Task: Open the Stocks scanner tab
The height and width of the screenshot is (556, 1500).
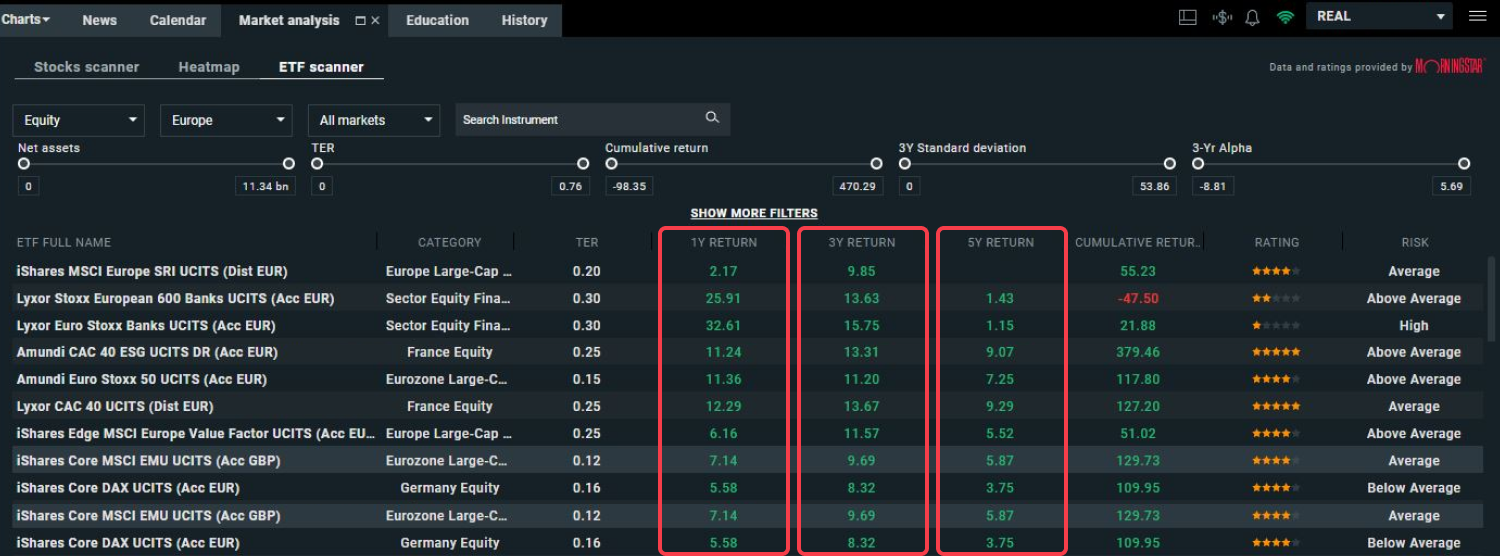Action: click(86, 67)
